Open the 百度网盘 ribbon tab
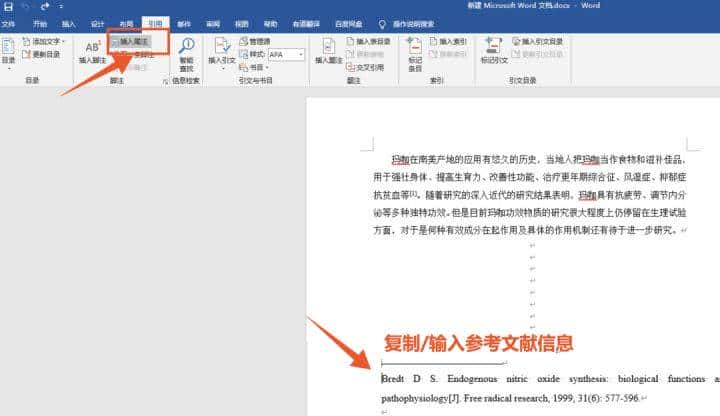This screenshot has width=720, height=416. 349,24
